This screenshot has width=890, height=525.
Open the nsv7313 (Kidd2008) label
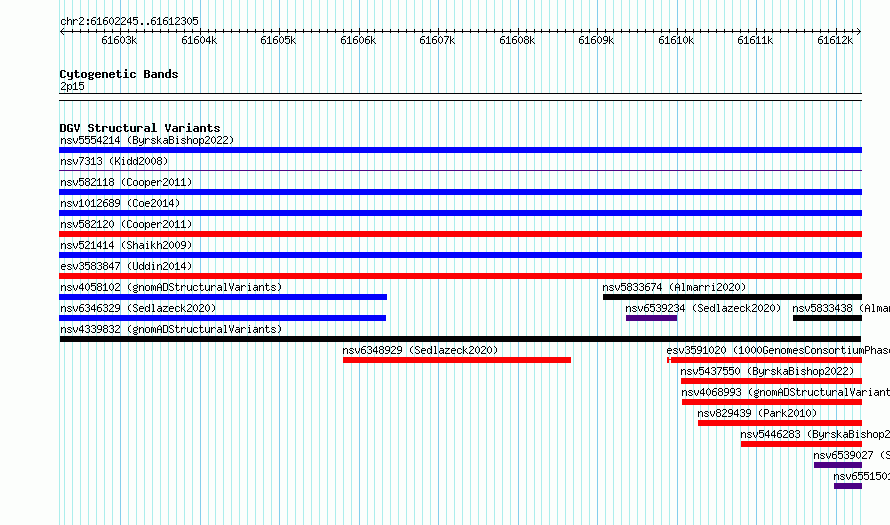114,161
